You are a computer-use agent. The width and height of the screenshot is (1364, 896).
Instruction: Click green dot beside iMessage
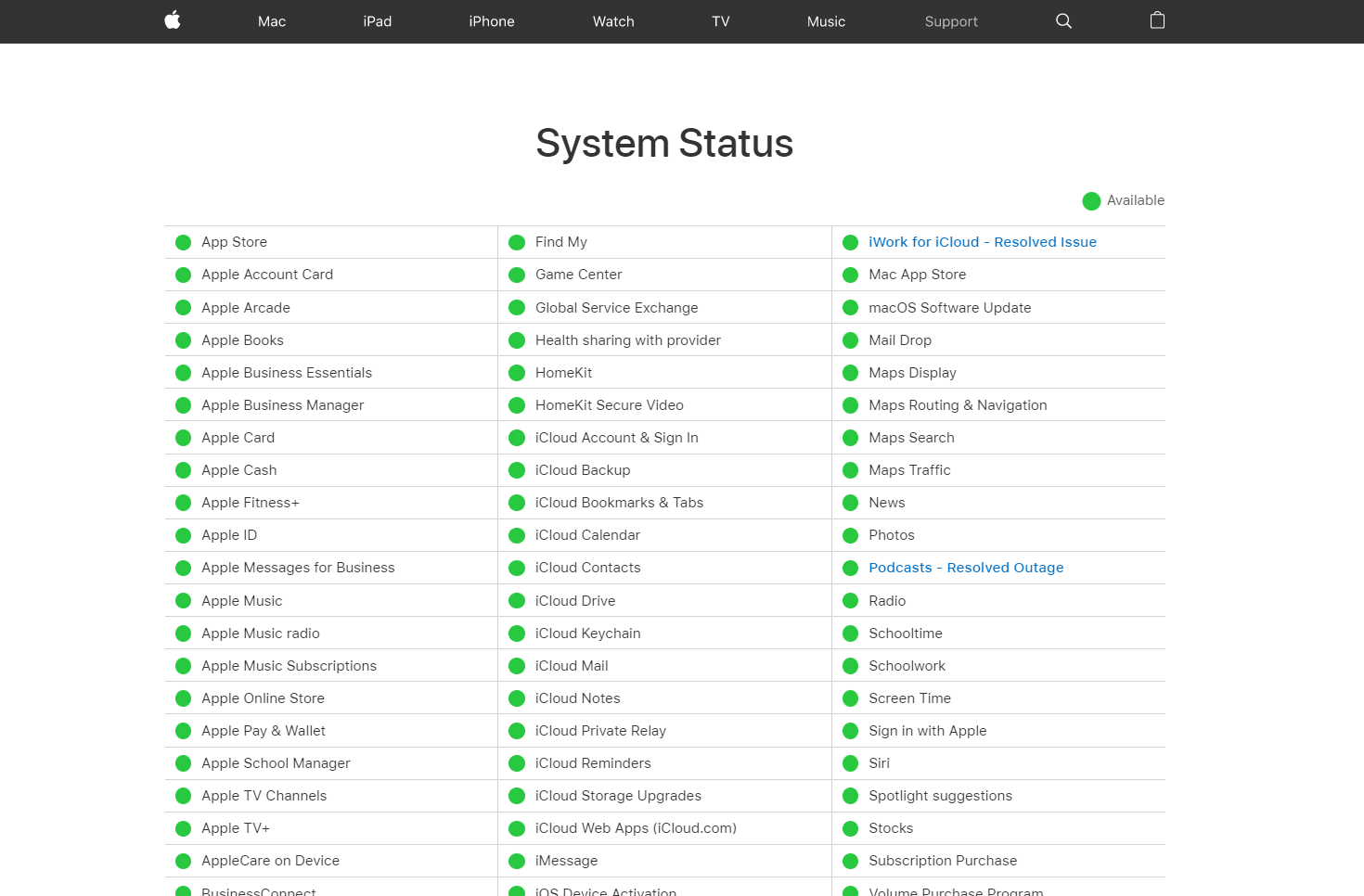[x=517, y=861]
